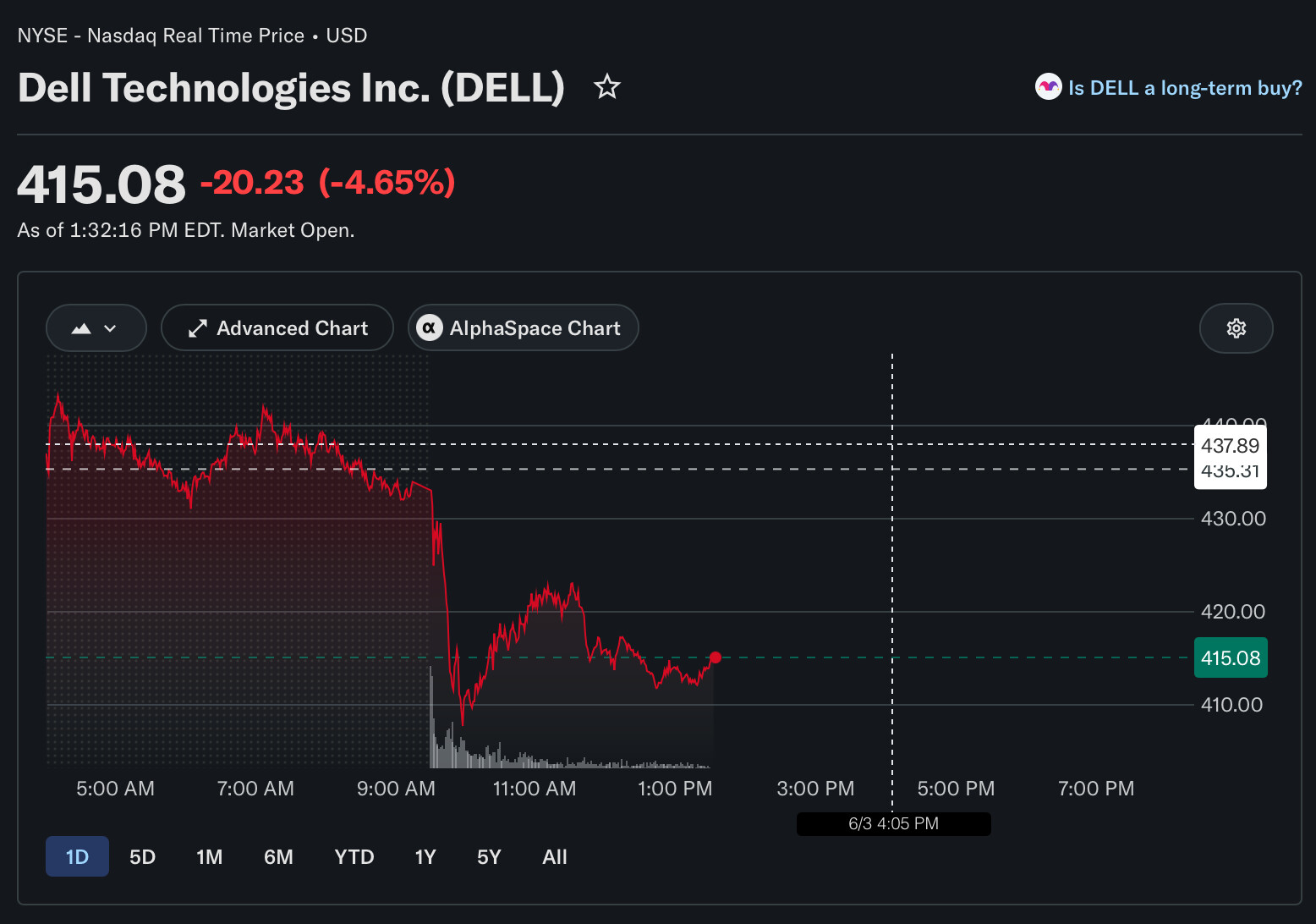Select the 6M time range
Screen dimensions: 1316x924
click(x=278, y=856)
